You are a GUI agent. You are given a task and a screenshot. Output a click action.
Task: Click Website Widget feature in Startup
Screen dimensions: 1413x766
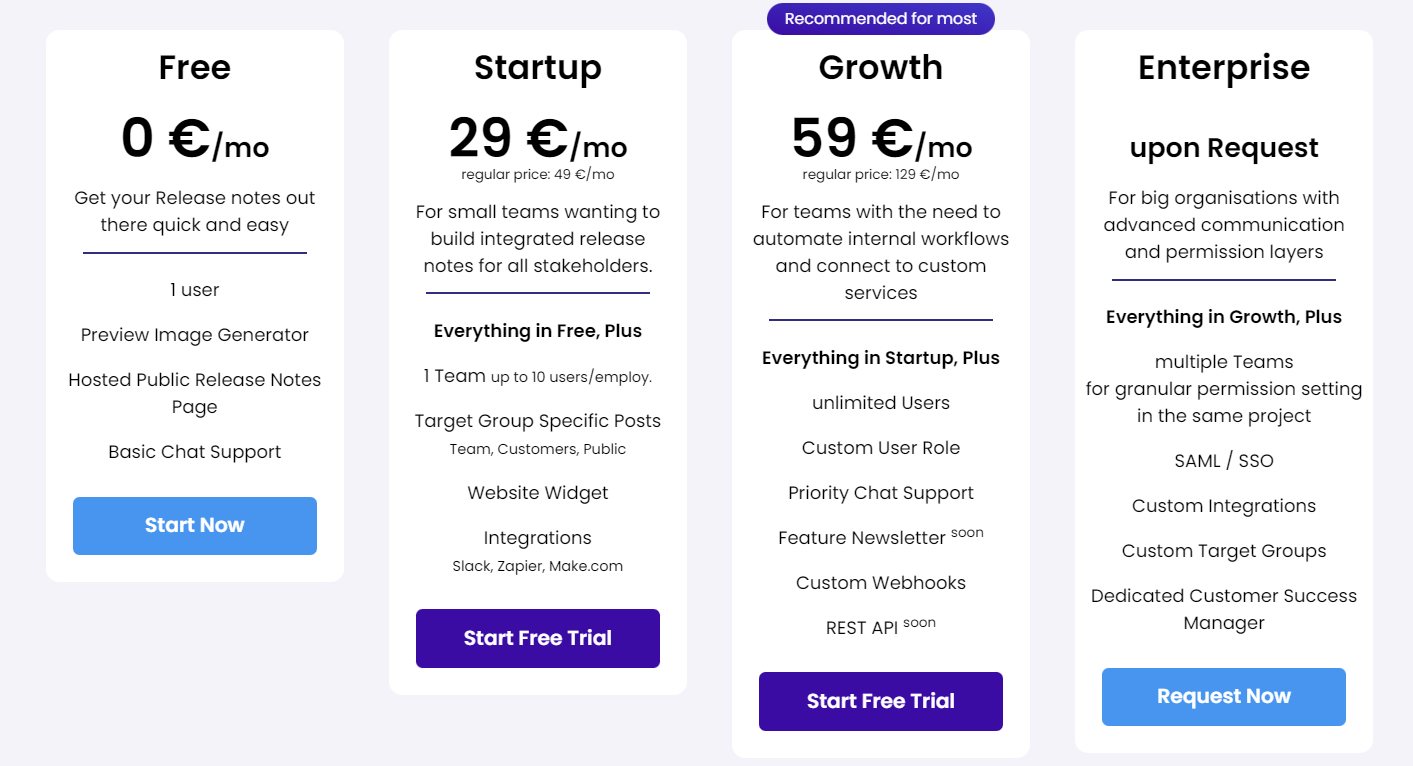click(538, 493)
